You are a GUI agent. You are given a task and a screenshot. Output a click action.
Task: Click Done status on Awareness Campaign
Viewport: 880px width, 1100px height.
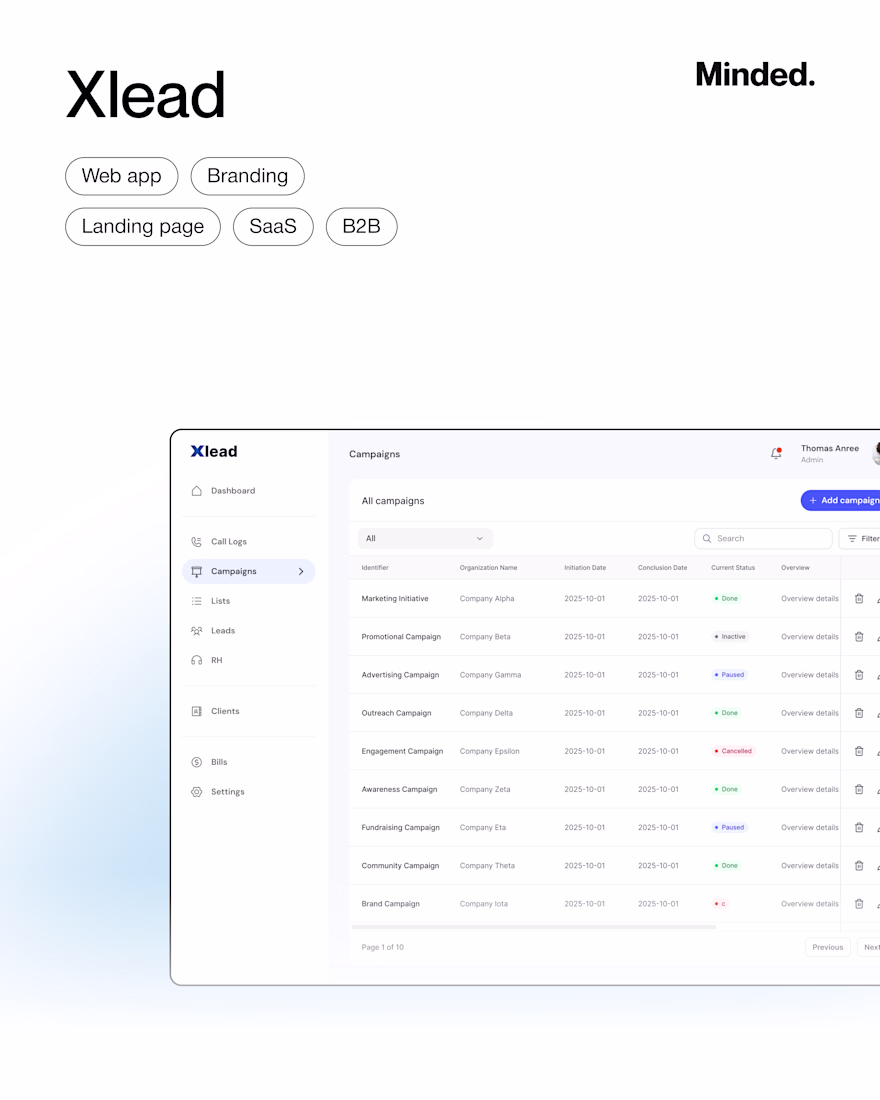point(726,789)
